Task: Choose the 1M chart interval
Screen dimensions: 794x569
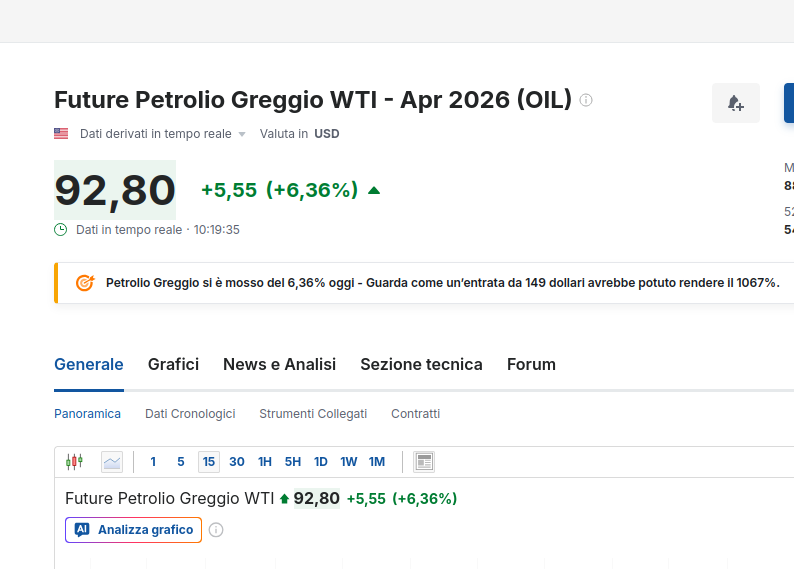Action: pos(377,462)
